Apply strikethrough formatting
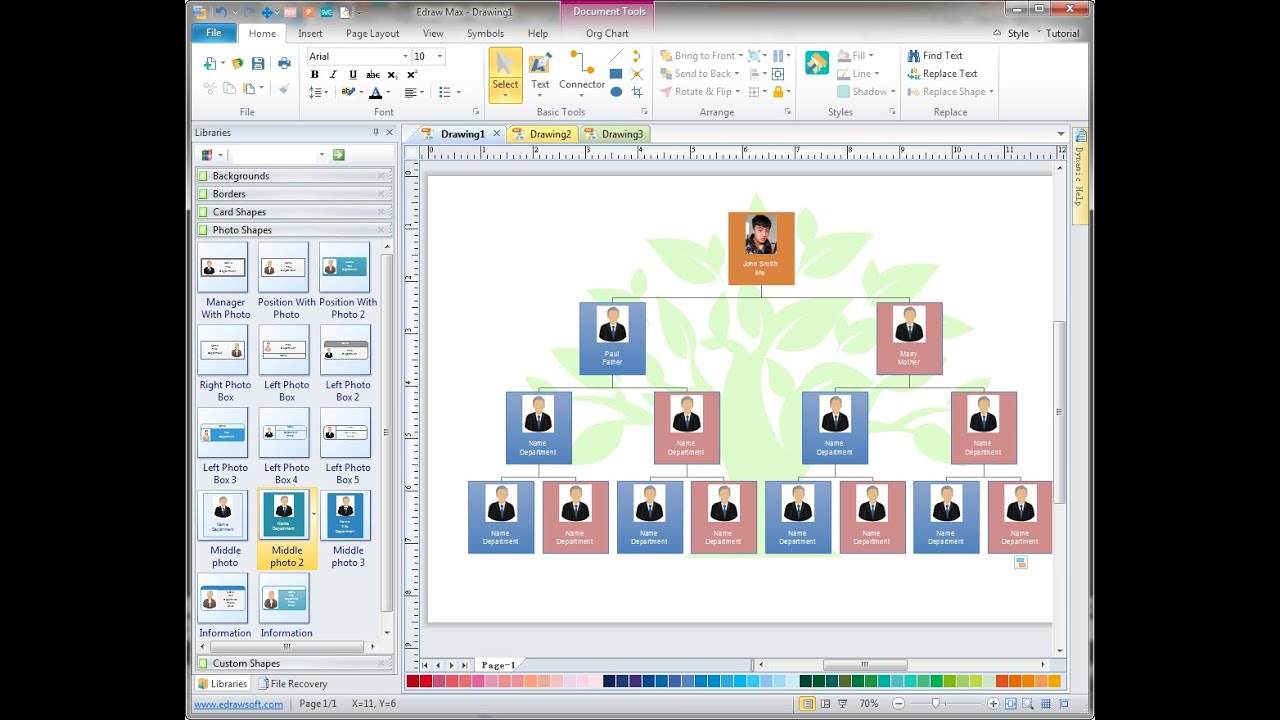The width and height of the screenshot is (1280, 720). (x=373, y=74)
